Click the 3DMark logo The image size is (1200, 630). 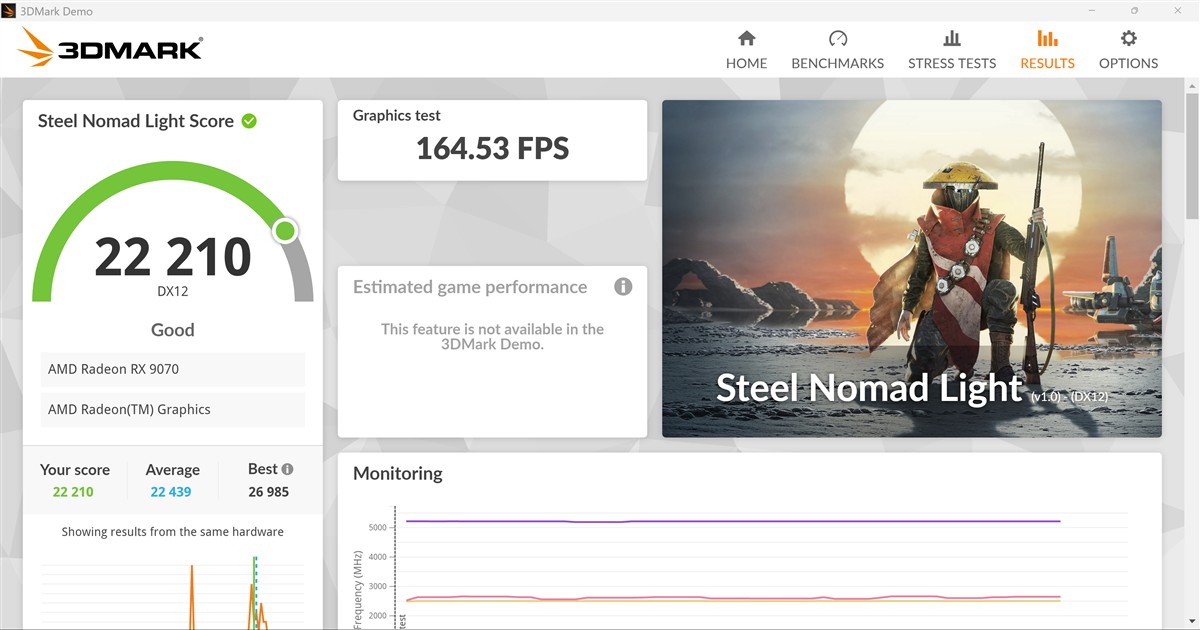[x=111, y=47]
